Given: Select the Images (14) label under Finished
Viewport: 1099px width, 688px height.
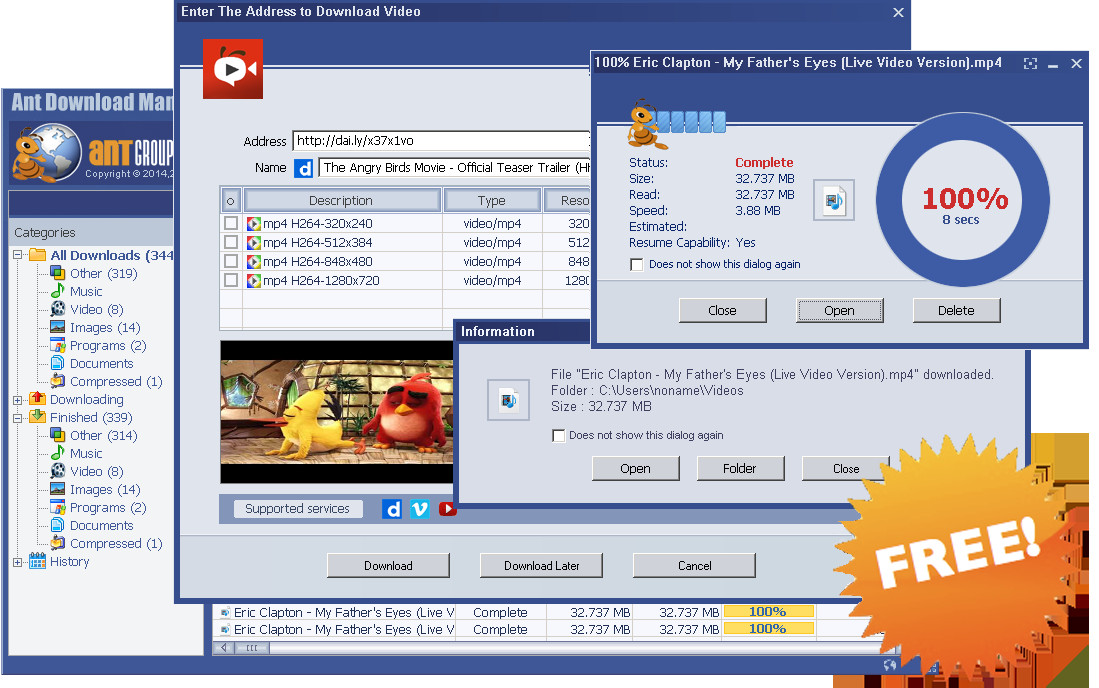Looking at the screenshot, I should [105, 490].
